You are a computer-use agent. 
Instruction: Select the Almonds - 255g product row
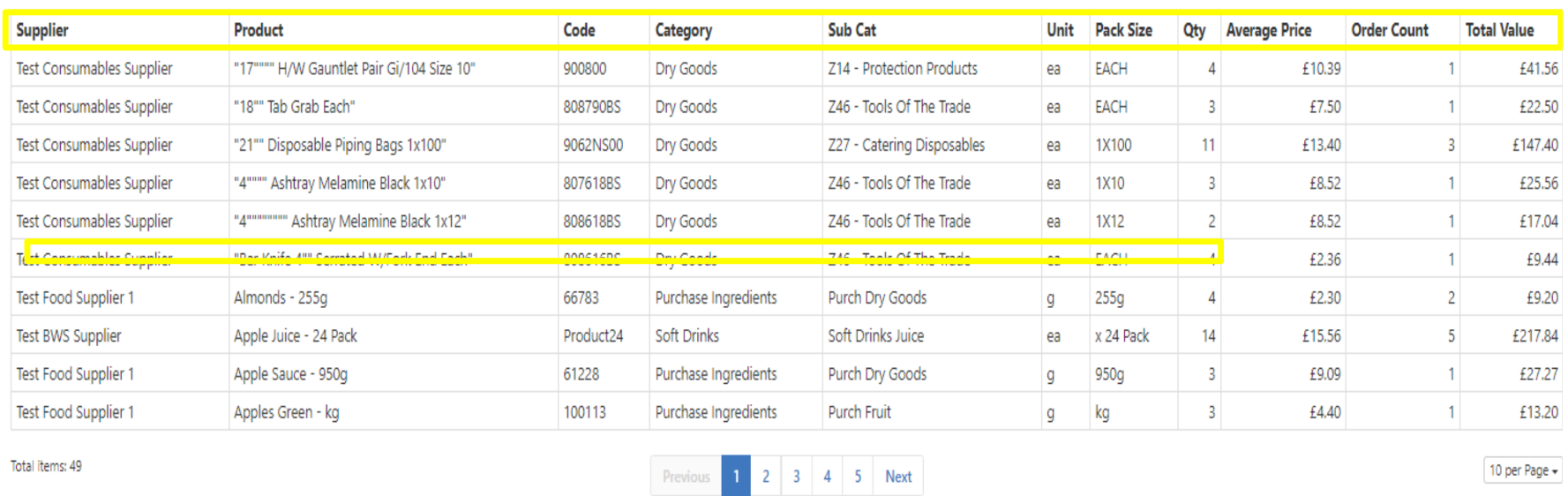tap(786, 297)
